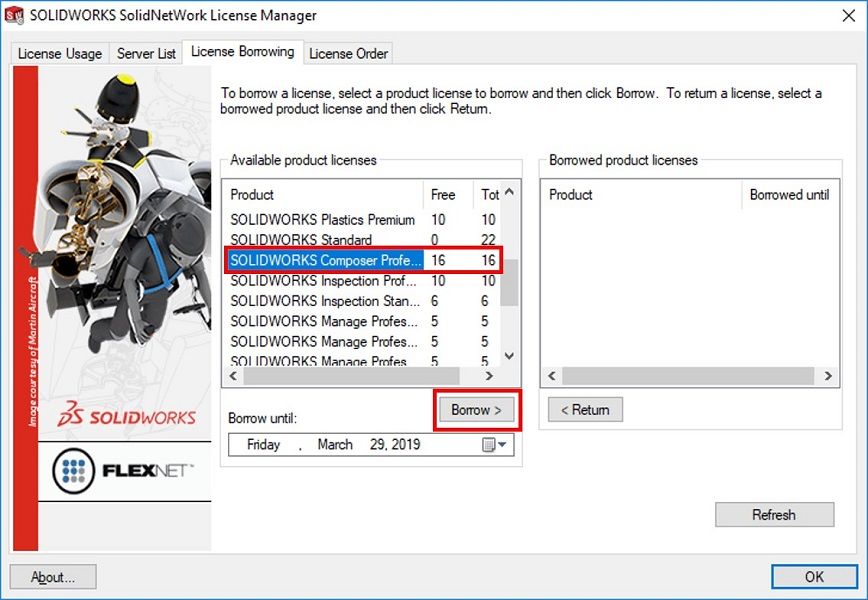Choose SOLIDWORKS Inspection Prof... license
This screenshot has height=600, width=868.
point(323,281)
